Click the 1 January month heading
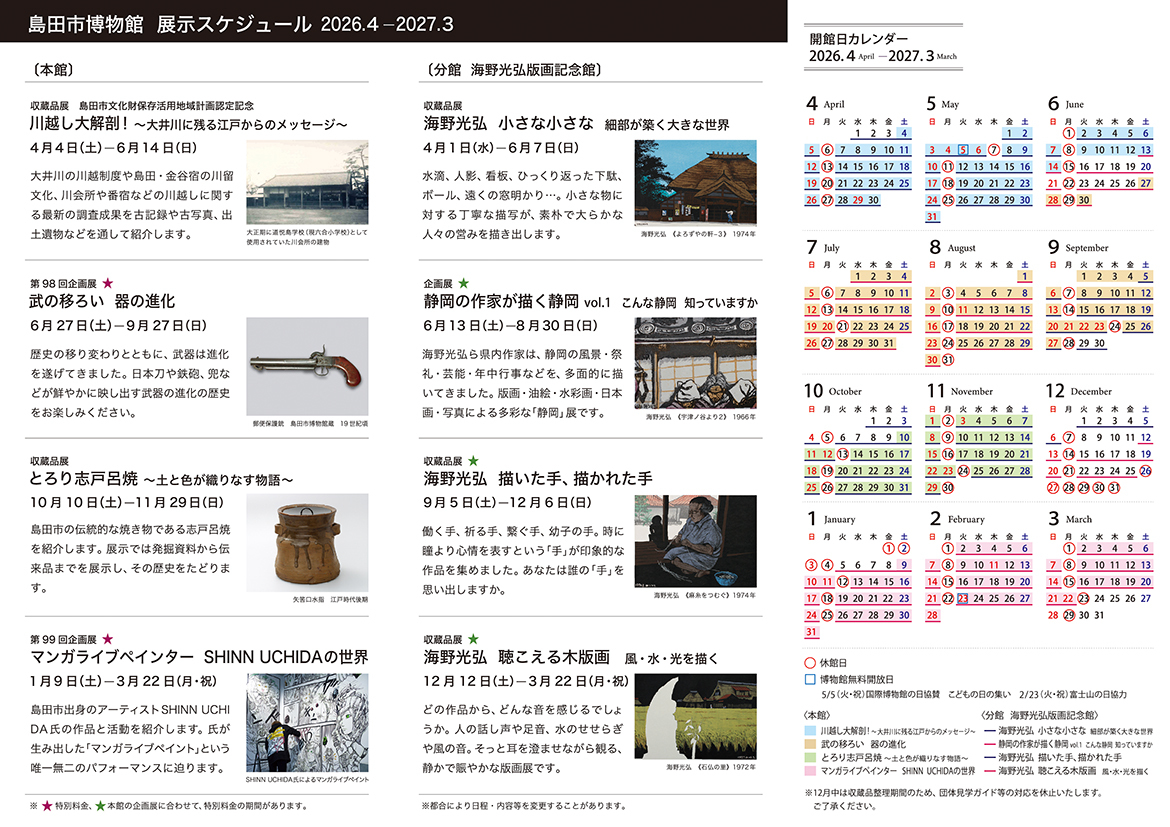This screenshot has height=827, width=1170. point(830,519)
